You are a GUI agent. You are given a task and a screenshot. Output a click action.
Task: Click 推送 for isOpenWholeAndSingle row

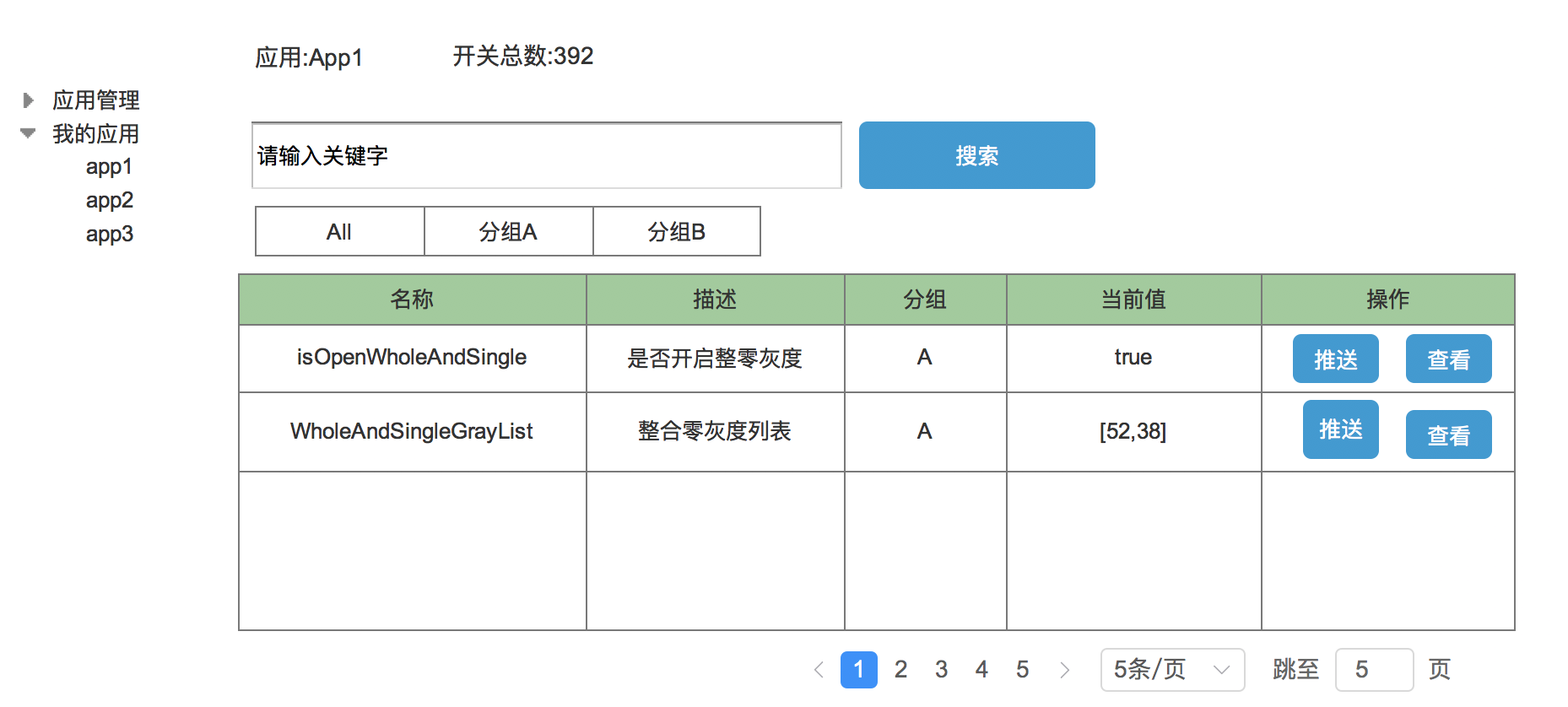(1336, 359)
